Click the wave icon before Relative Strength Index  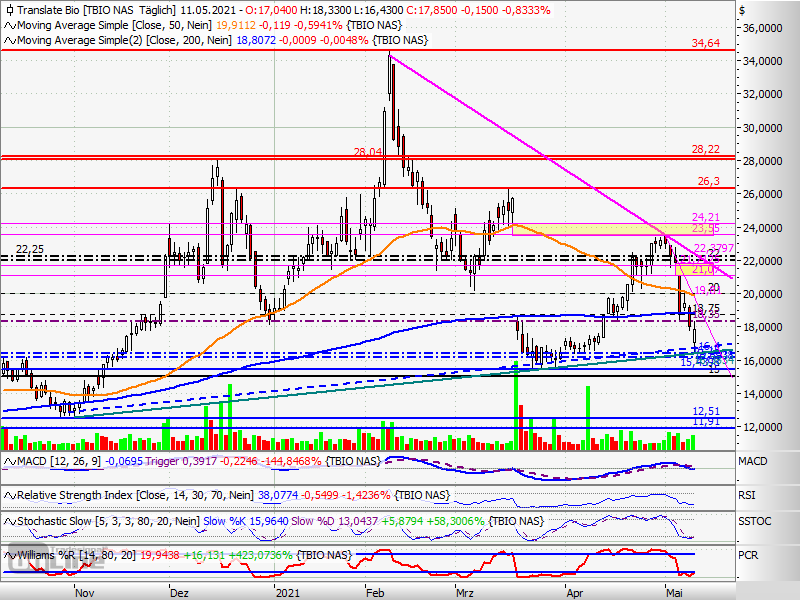[x=10, y=495]
